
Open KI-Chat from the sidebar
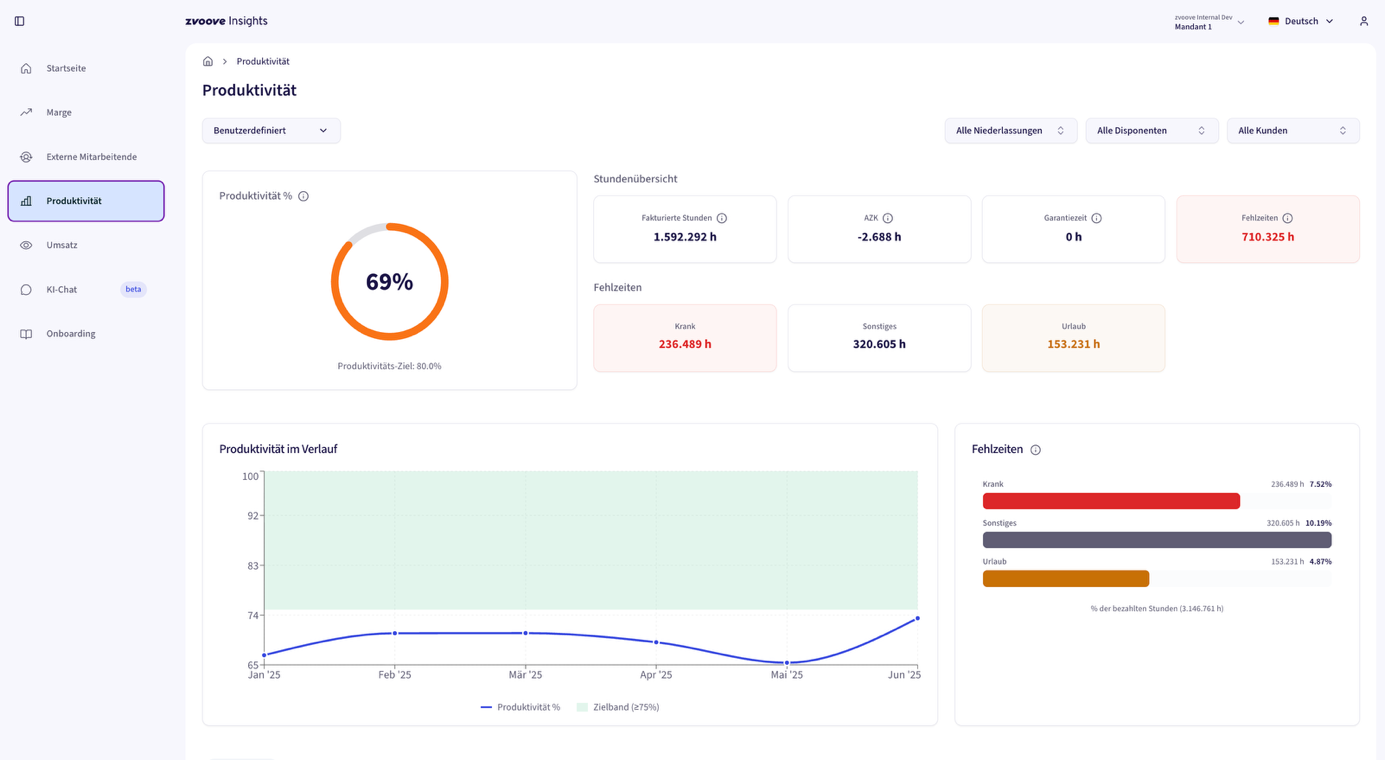[62, 290]
